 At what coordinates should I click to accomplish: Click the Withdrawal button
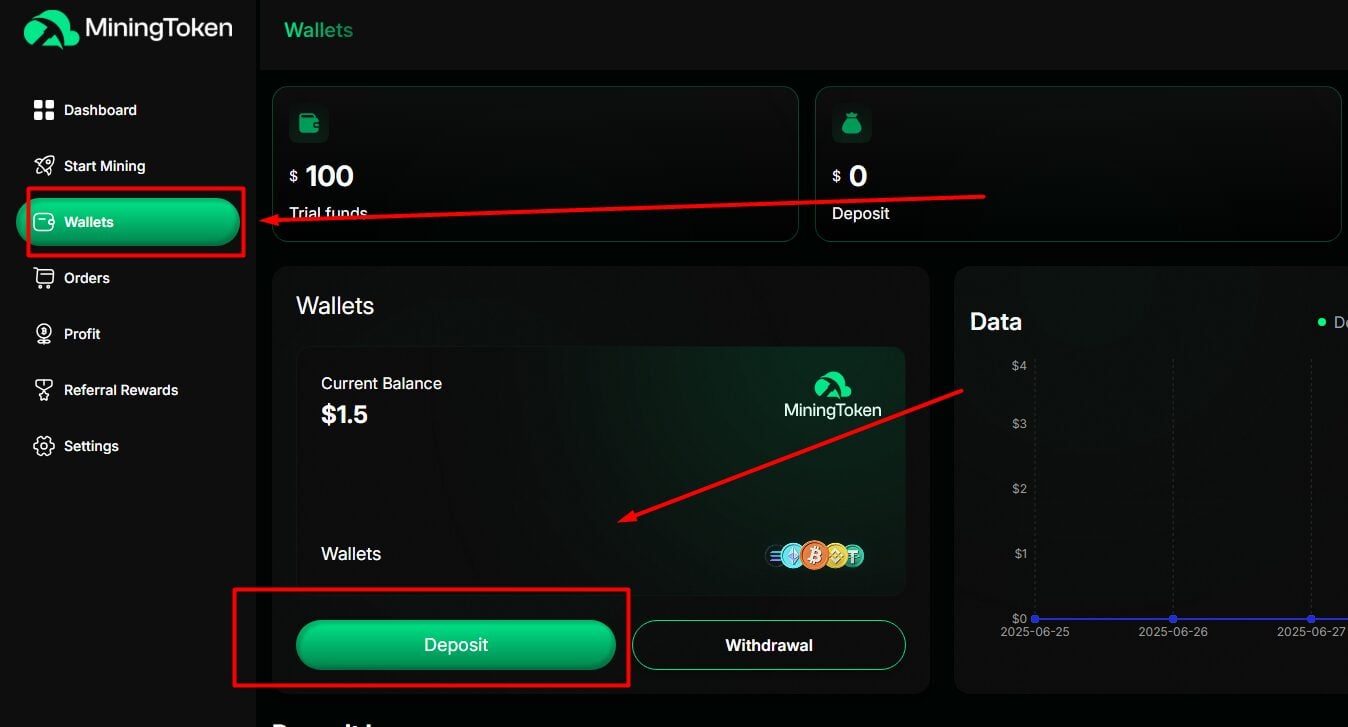(768, 645)
